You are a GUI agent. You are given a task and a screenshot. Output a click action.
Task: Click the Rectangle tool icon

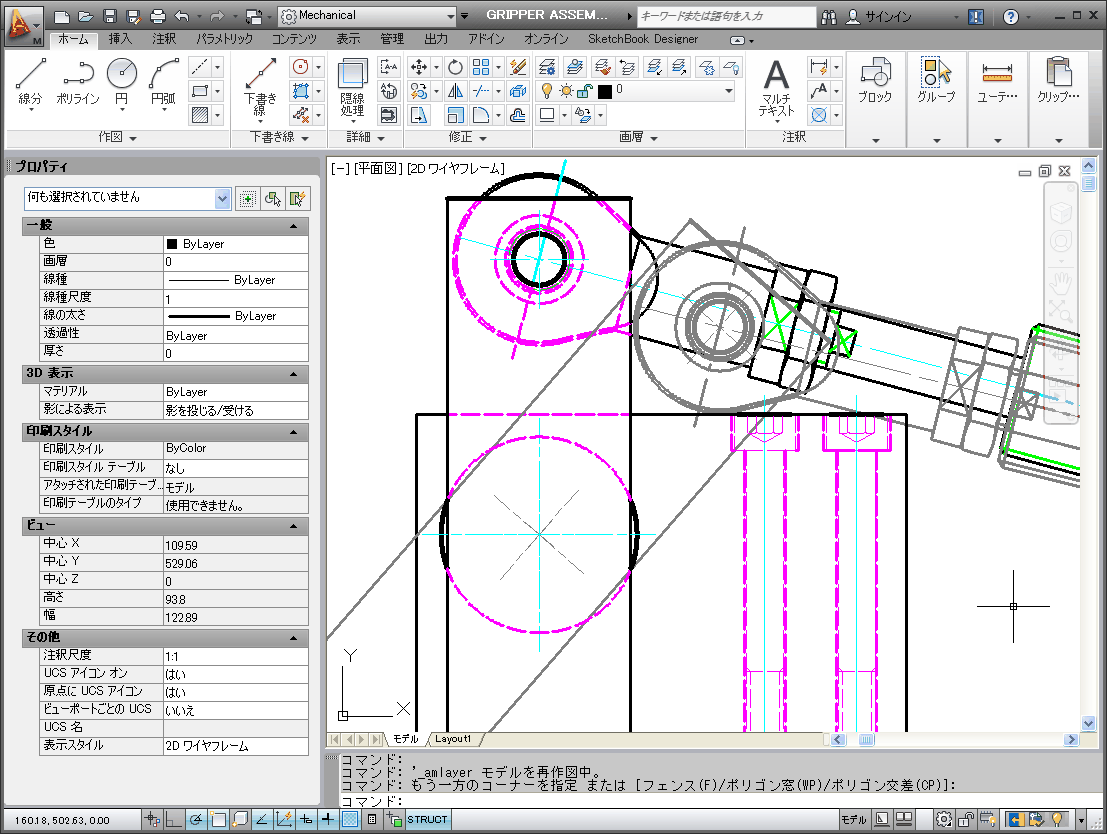click(201, 90)
